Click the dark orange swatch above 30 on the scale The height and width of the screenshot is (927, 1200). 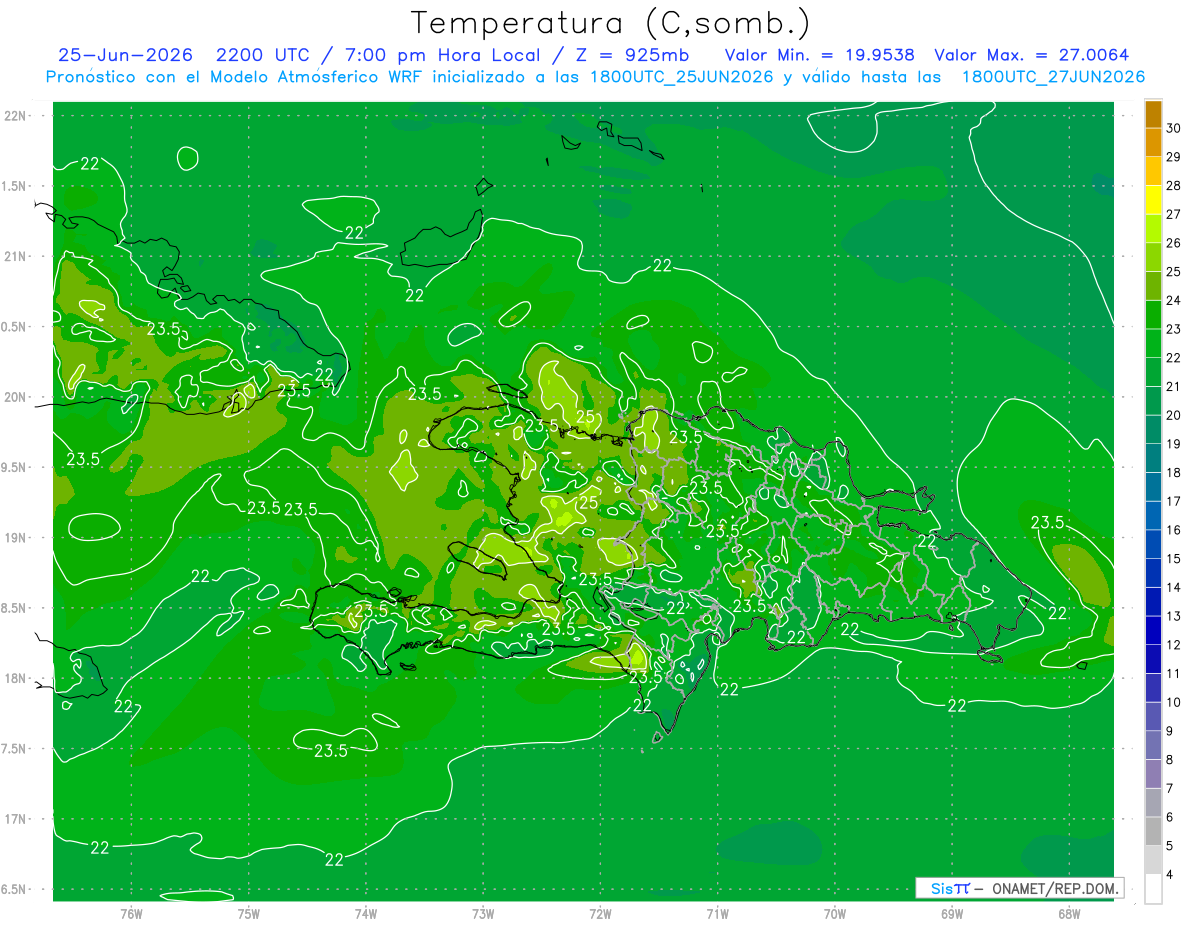(1153, 114)
